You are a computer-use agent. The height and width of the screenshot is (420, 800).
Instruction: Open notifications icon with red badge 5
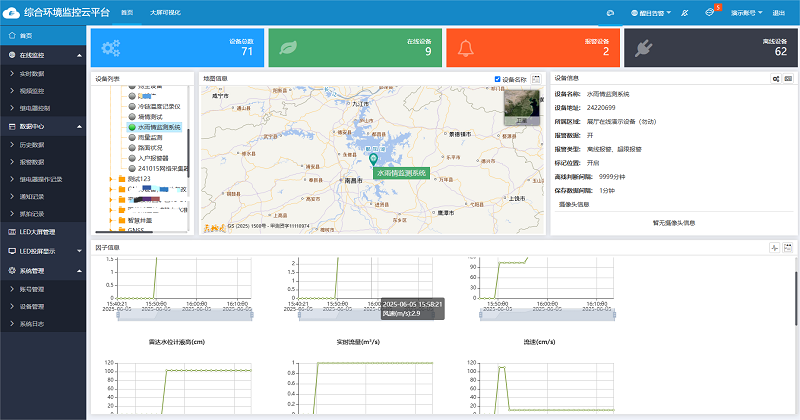click(709, 12)
